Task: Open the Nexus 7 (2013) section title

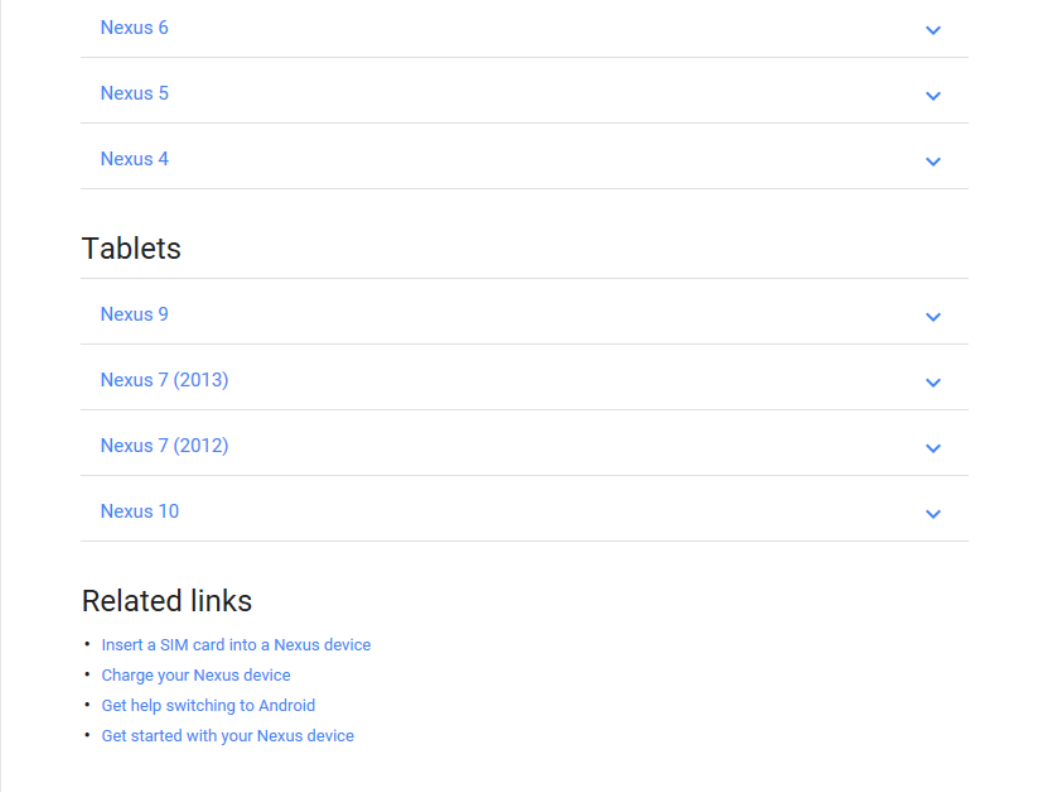Action: (164, 380)
